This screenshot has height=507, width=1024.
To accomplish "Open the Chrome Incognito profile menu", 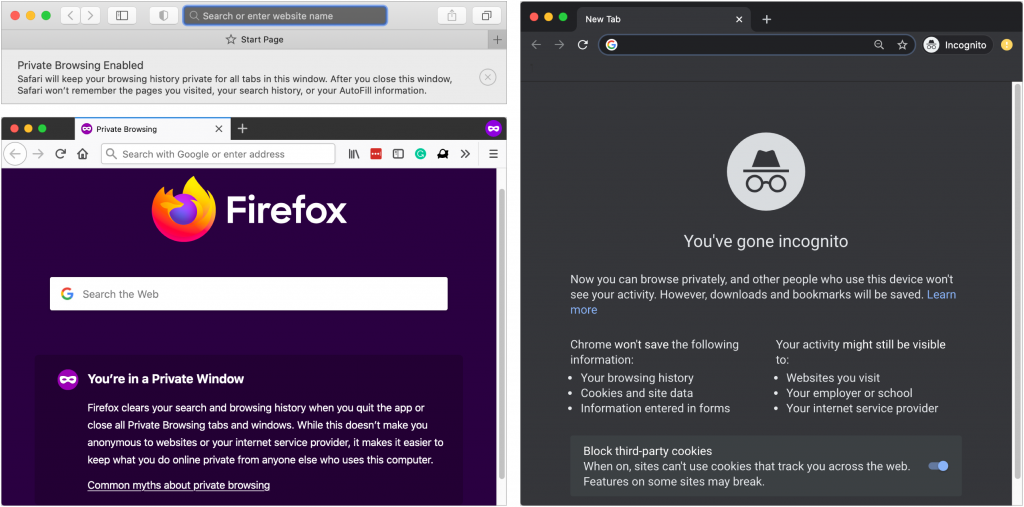I will 955,45.
